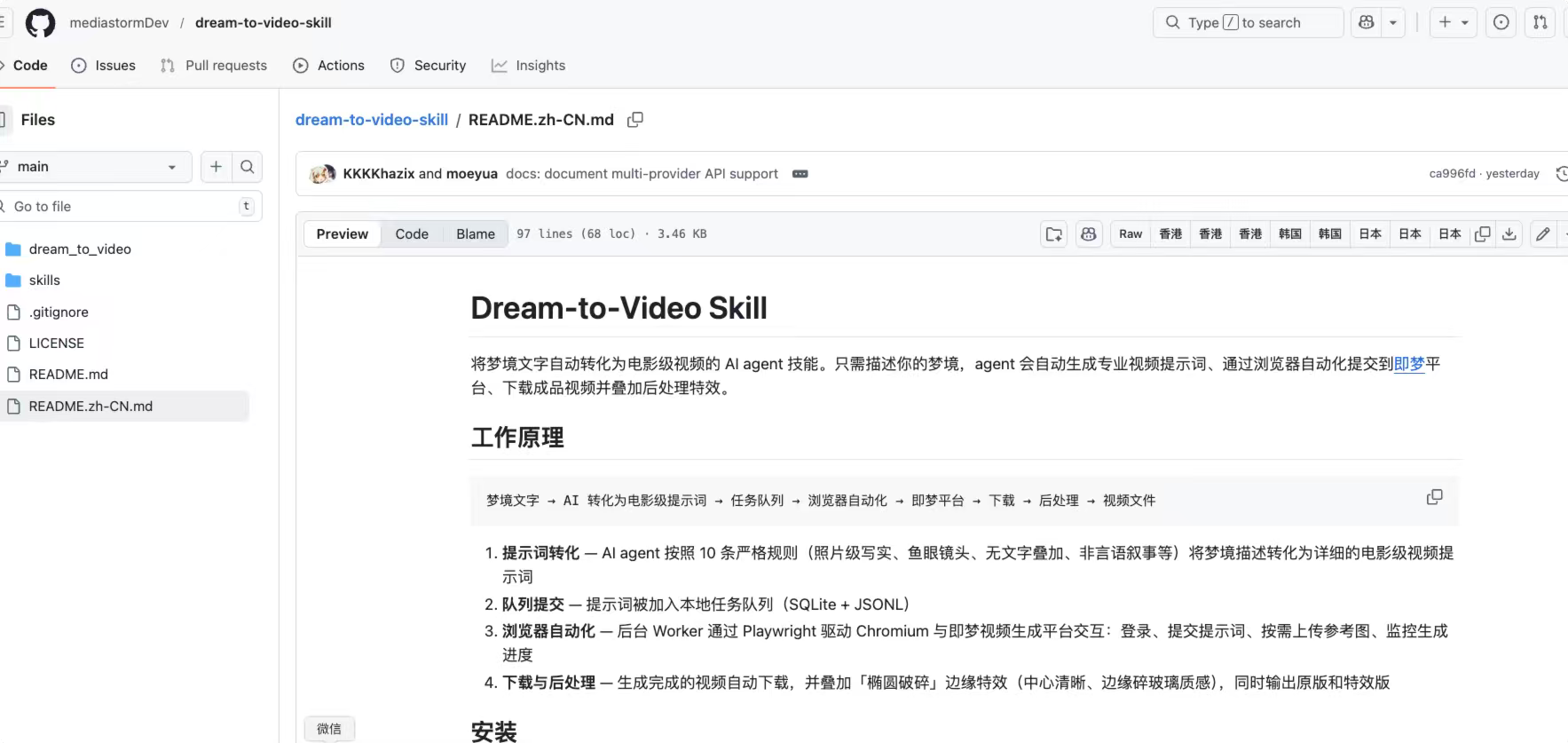Open the global issues icon in header
Screen dimensions: 1568x743
1501,23
